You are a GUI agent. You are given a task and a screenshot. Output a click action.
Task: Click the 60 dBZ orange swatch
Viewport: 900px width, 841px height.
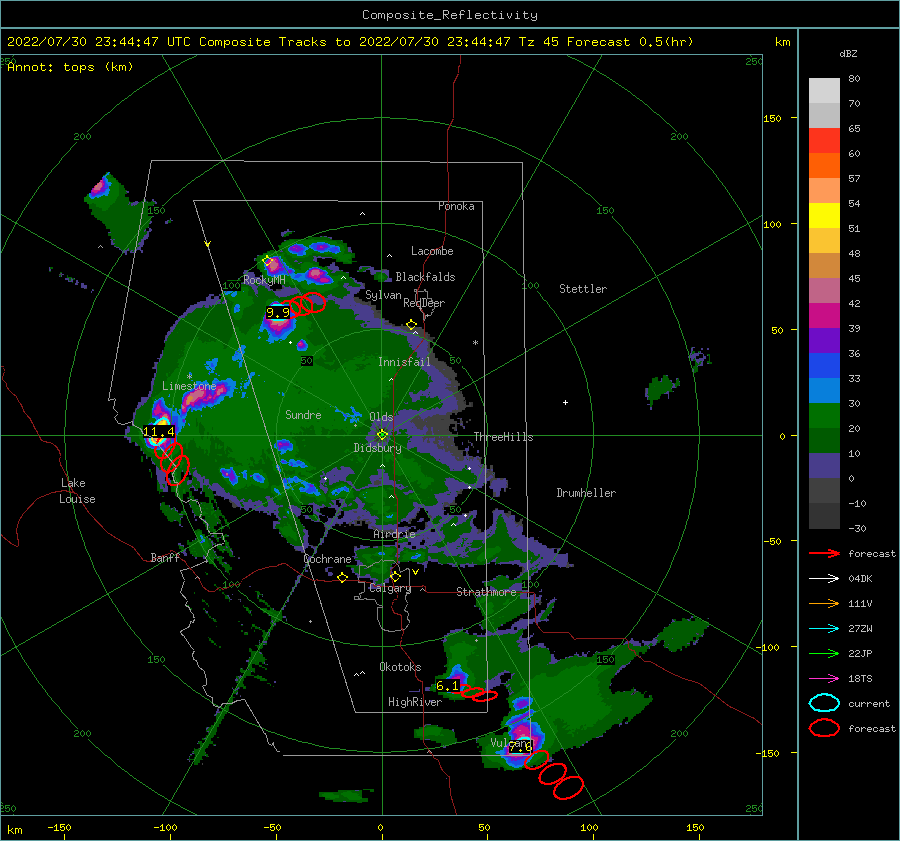[x=824, y=166]
